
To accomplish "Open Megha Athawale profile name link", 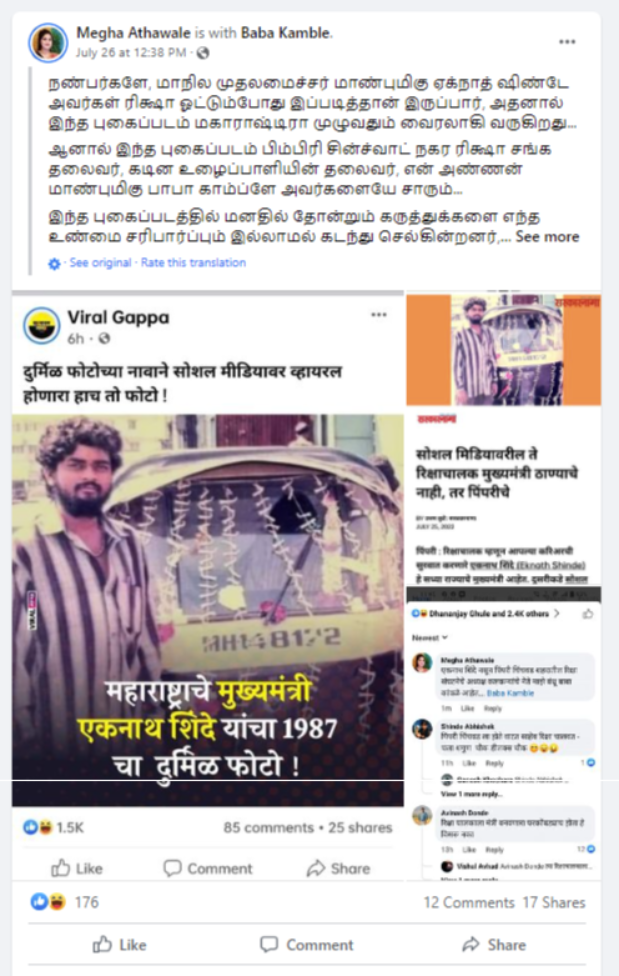I will [x=133, y=32].
